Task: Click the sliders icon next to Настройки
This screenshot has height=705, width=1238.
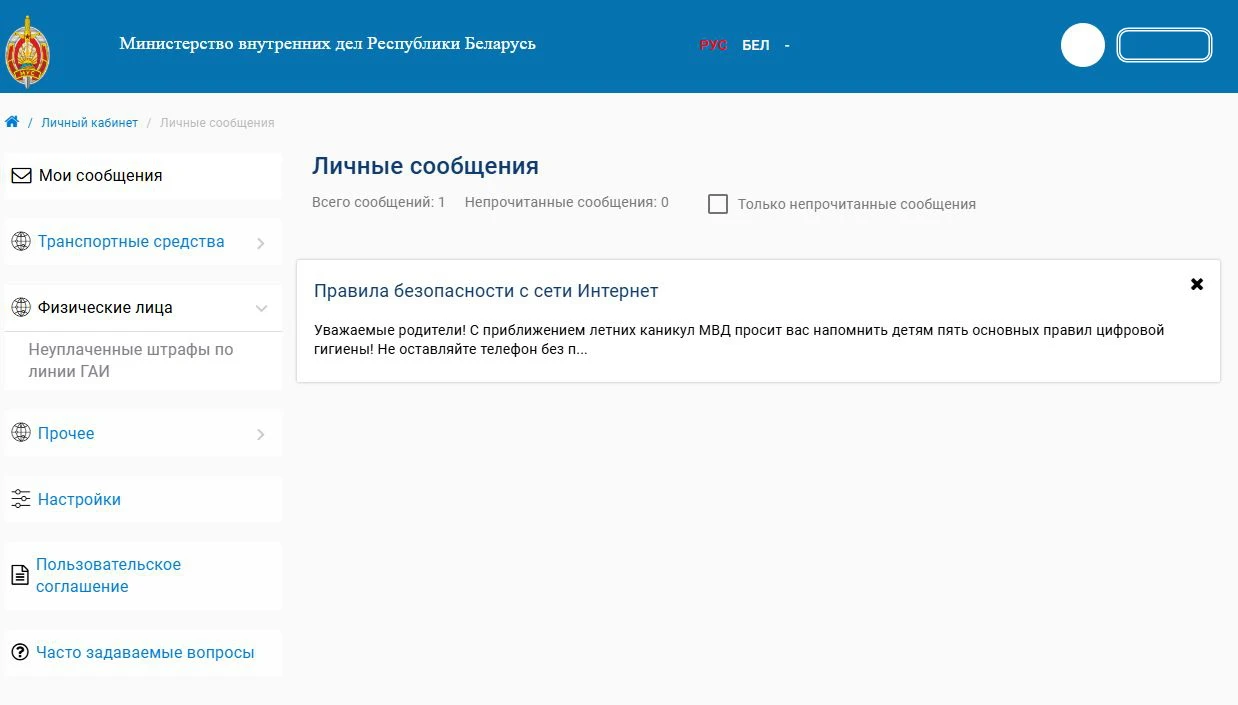Action: coord(21,499)
